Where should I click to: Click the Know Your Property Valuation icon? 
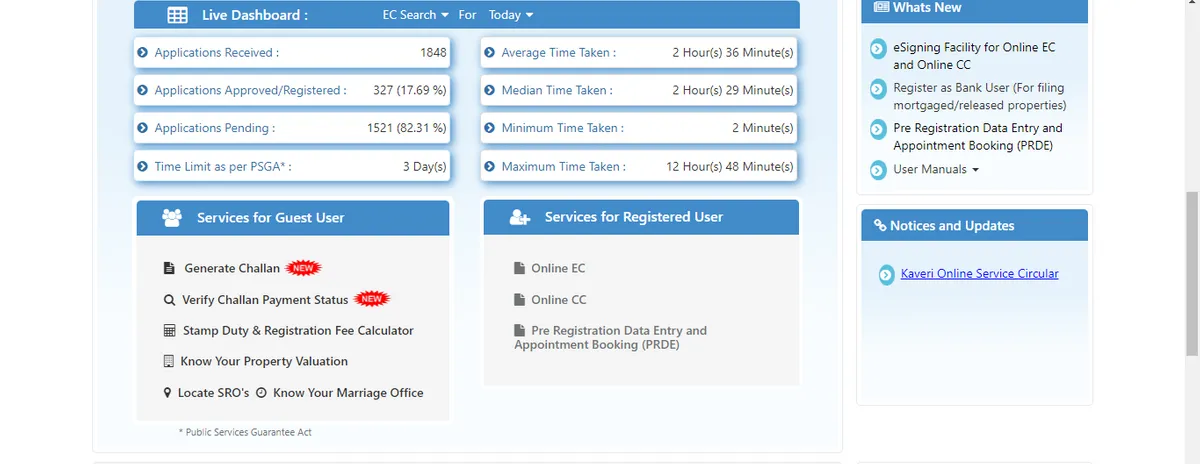(169, 362)
